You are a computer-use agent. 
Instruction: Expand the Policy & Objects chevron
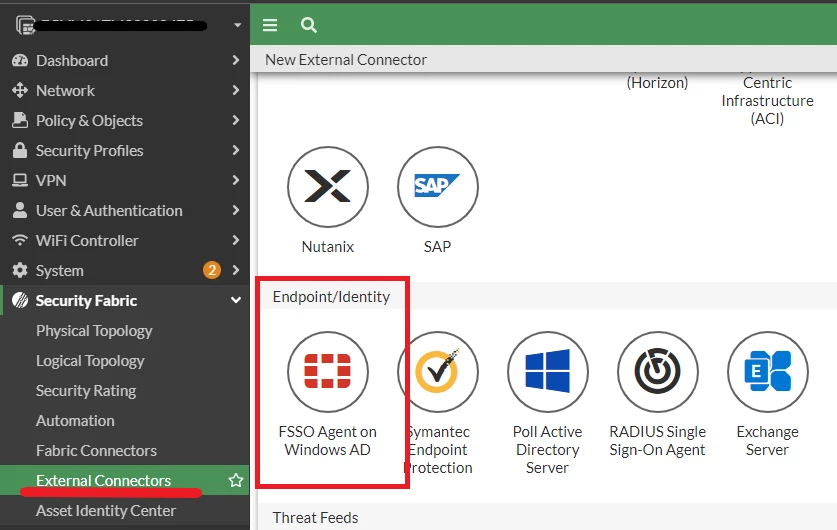pos(236,120)
